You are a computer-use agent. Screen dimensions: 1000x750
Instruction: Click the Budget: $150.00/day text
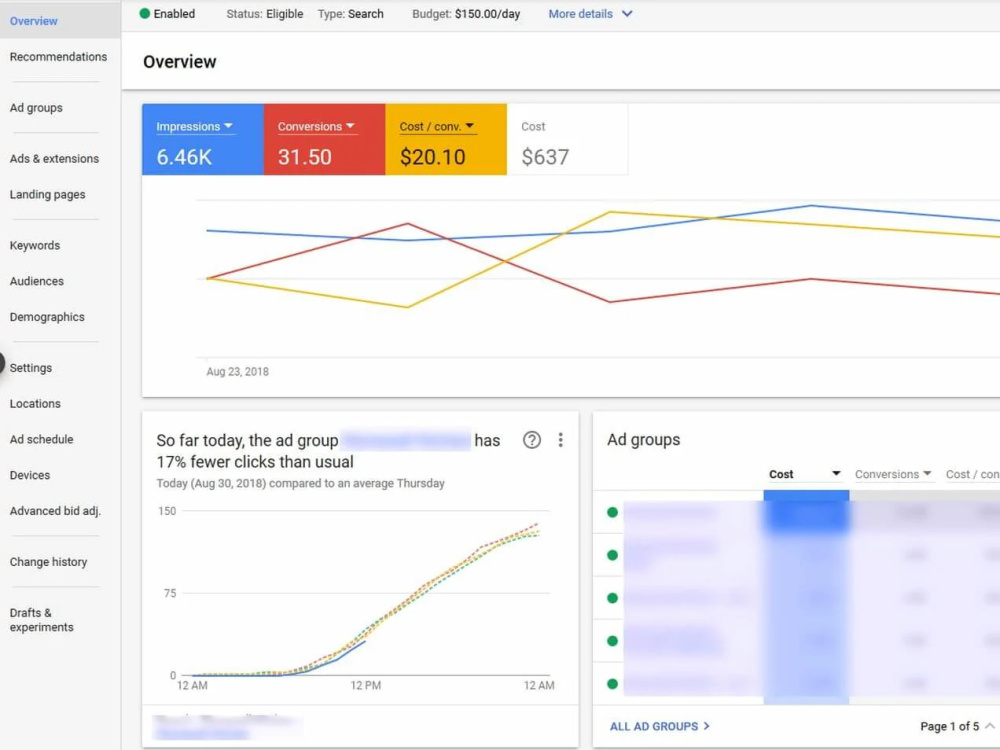pyautogui.click(x=466, y=13)
